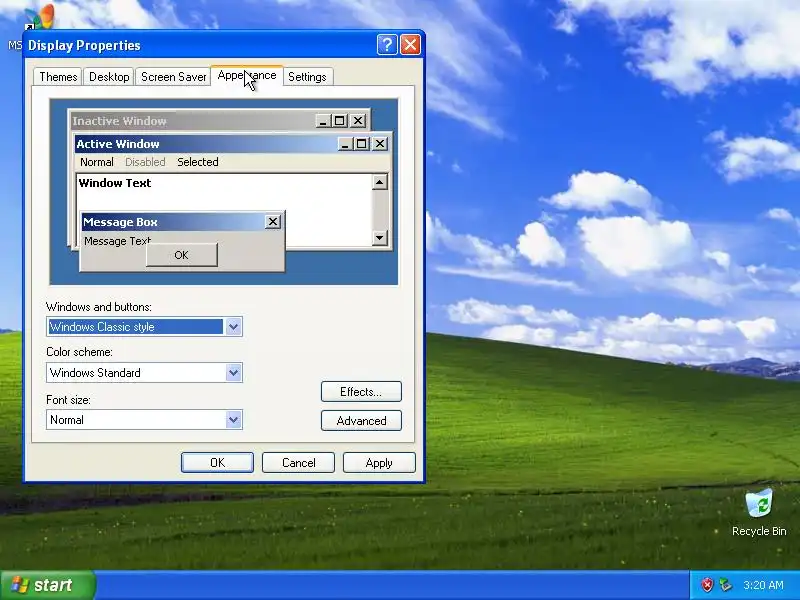Click the Normal menu item in preview
This screenshot has height=600, width=800.
(x=96, y=162)
